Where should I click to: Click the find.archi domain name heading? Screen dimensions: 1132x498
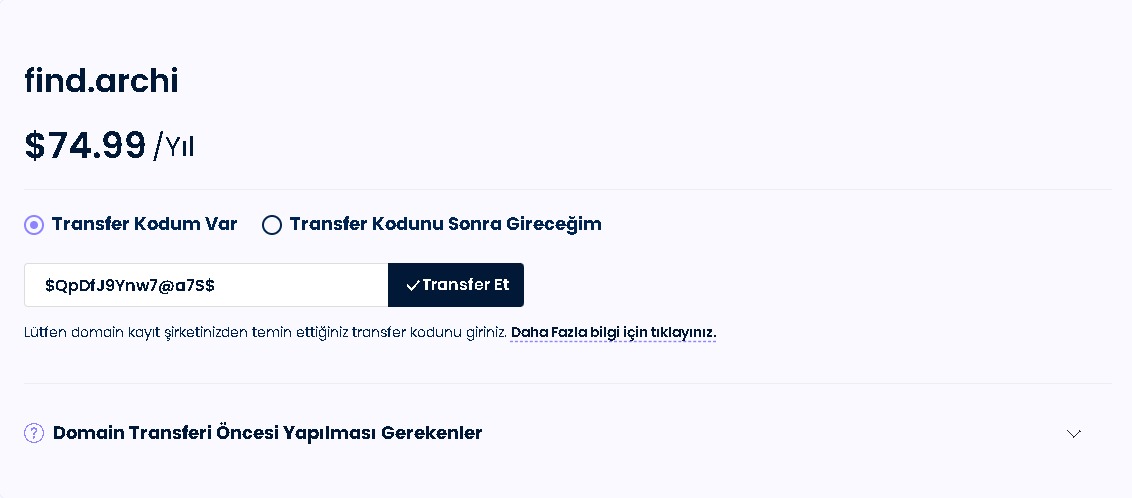101,81
